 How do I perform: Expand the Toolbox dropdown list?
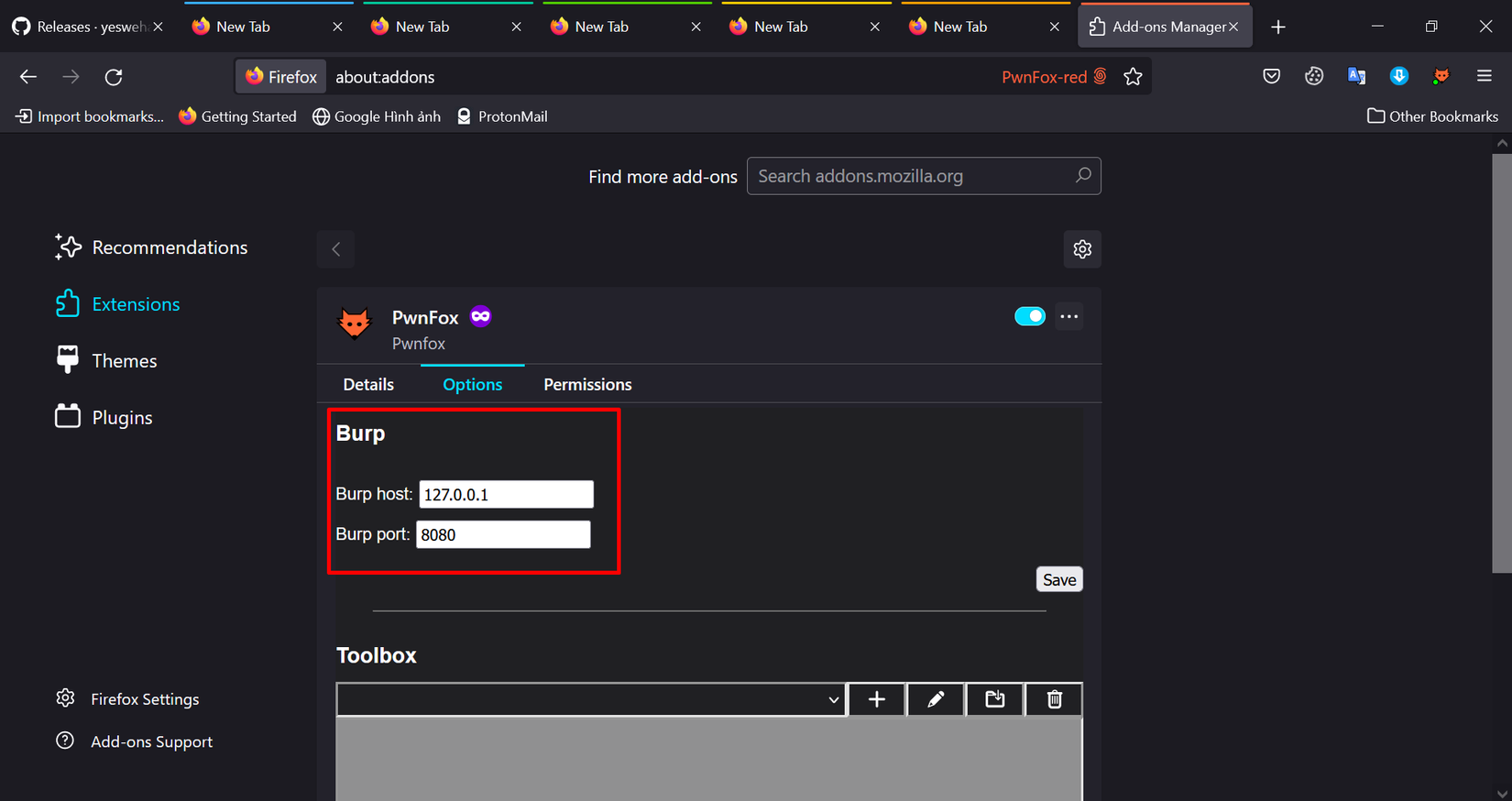point(592,699)
